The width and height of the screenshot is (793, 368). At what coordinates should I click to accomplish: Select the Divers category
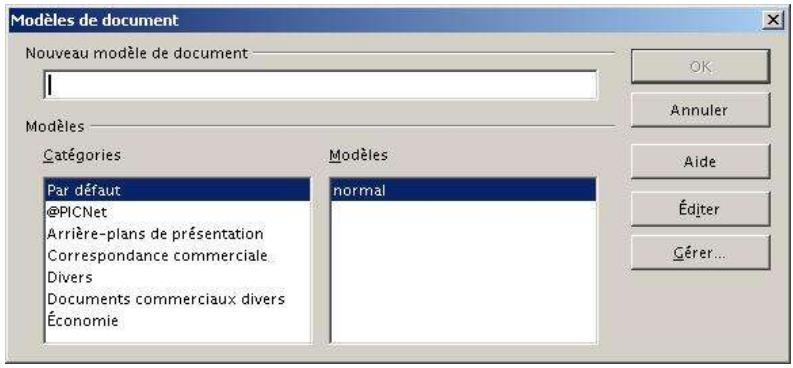178,278
